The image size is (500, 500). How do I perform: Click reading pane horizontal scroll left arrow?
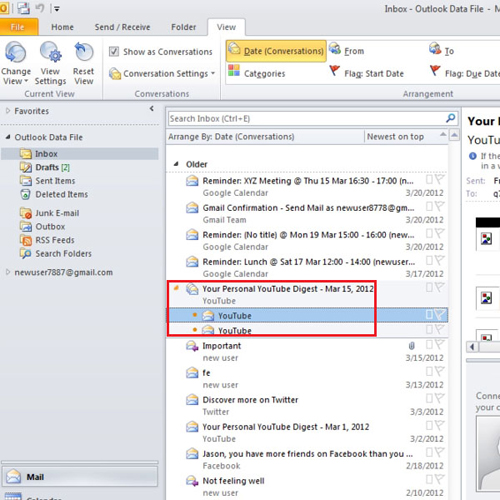pos(472,347)
